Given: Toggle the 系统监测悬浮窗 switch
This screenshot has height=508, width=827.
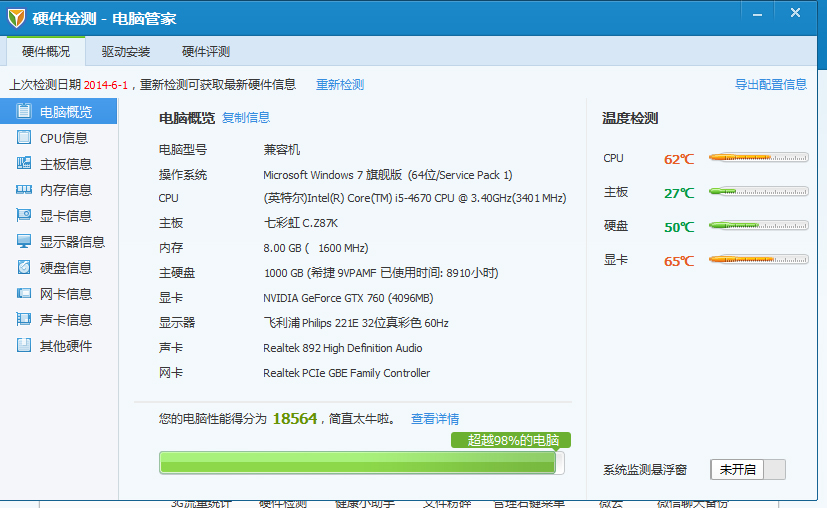Looking at the screenshot, I should [748, 469].
